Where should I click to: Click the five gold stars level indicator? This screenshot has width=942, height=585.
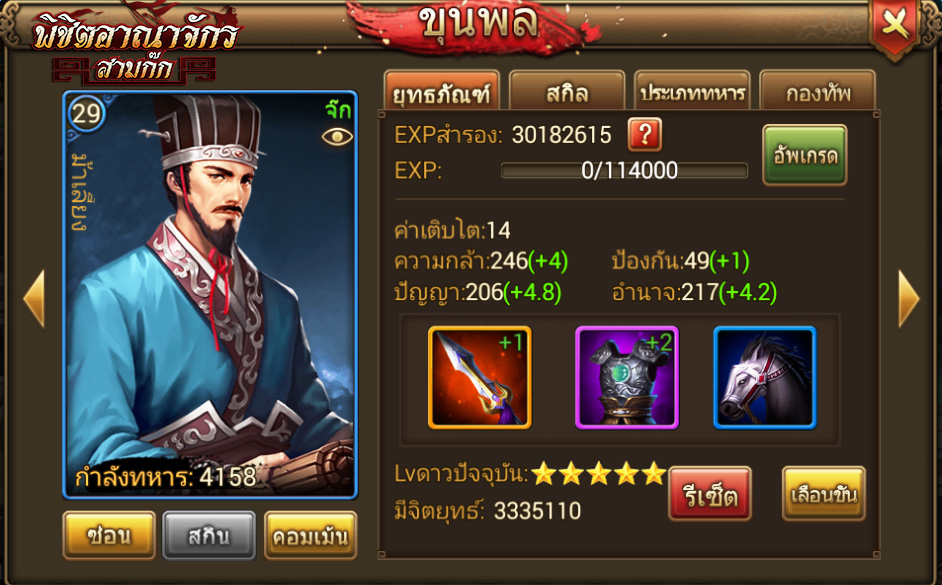(598, 474)
